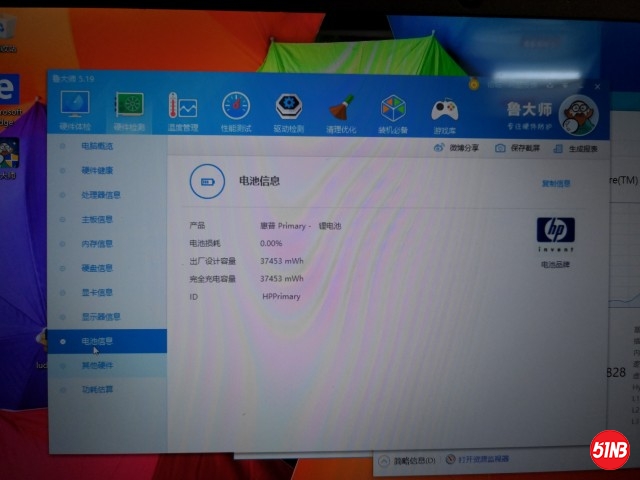Click the 鲁大师 mascot avatar
640x480 pixels.
pos(578,112)
